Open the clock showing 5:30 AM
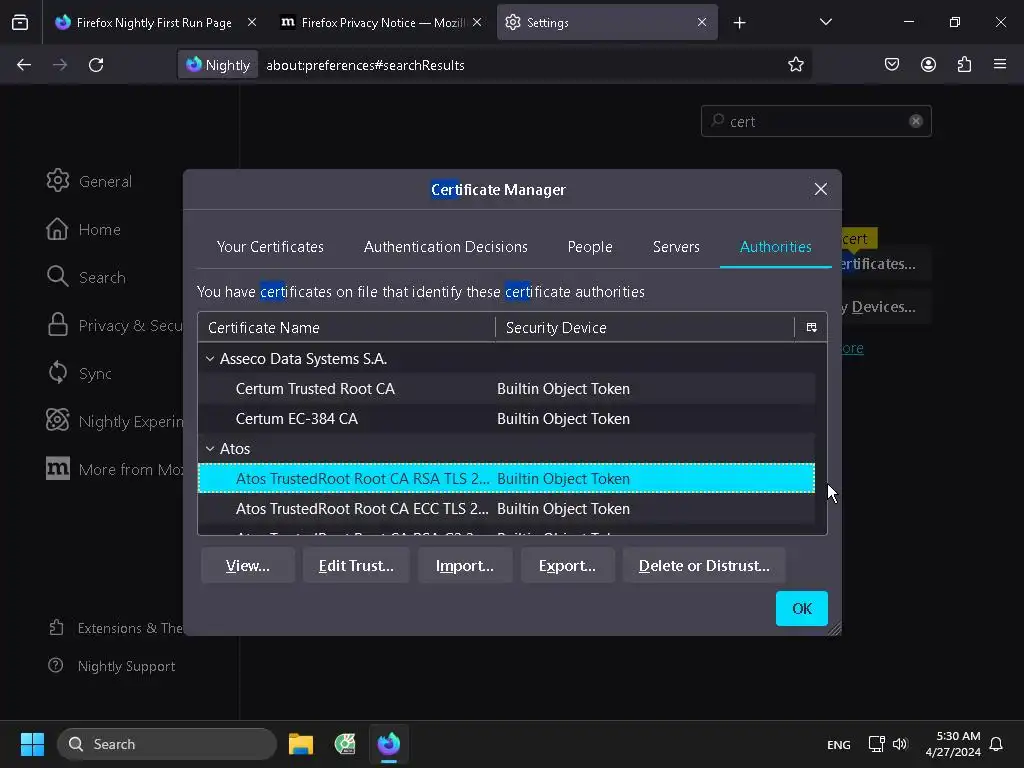This screenshot has height=768, width=1024. (x=953, y=744)
